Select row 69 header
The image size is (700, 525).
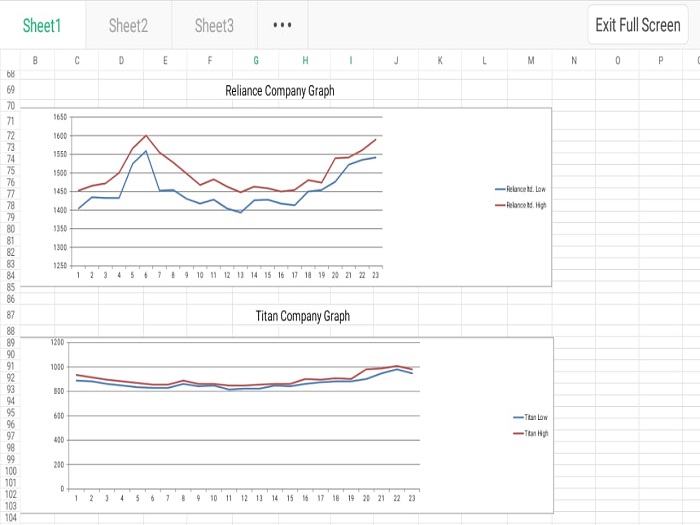pos(10,90)
